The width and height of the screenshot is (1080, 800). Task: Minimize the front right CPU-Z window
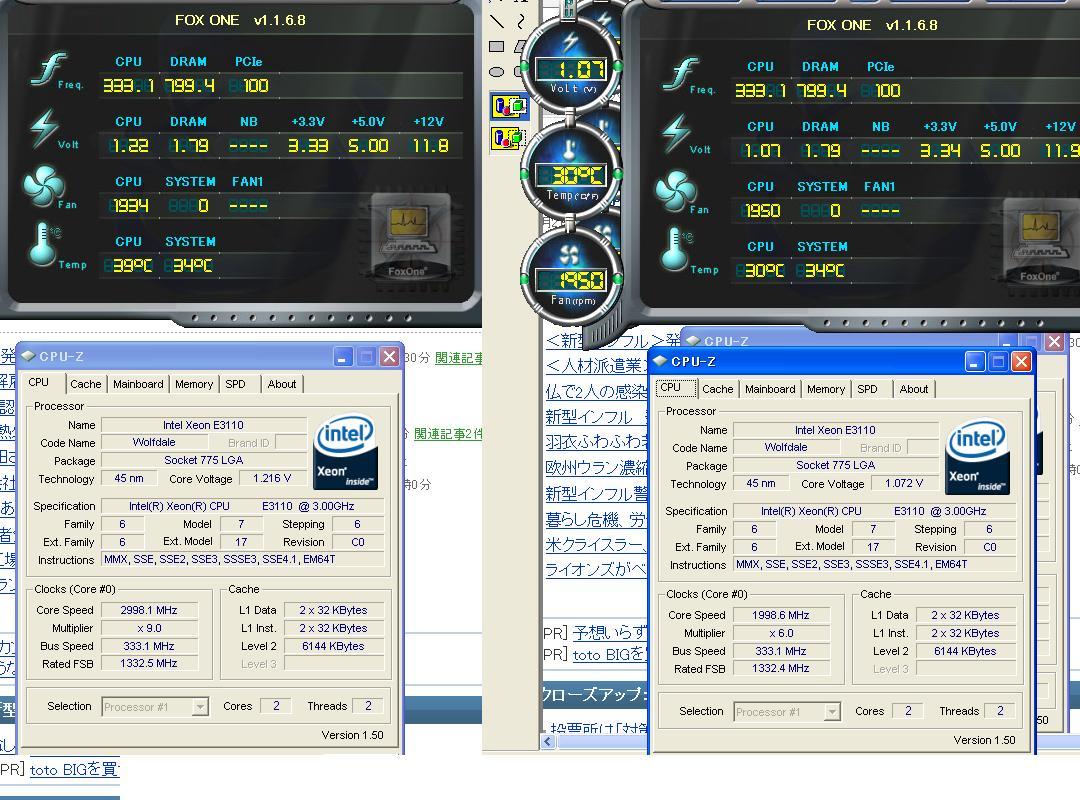coord(975,361)
